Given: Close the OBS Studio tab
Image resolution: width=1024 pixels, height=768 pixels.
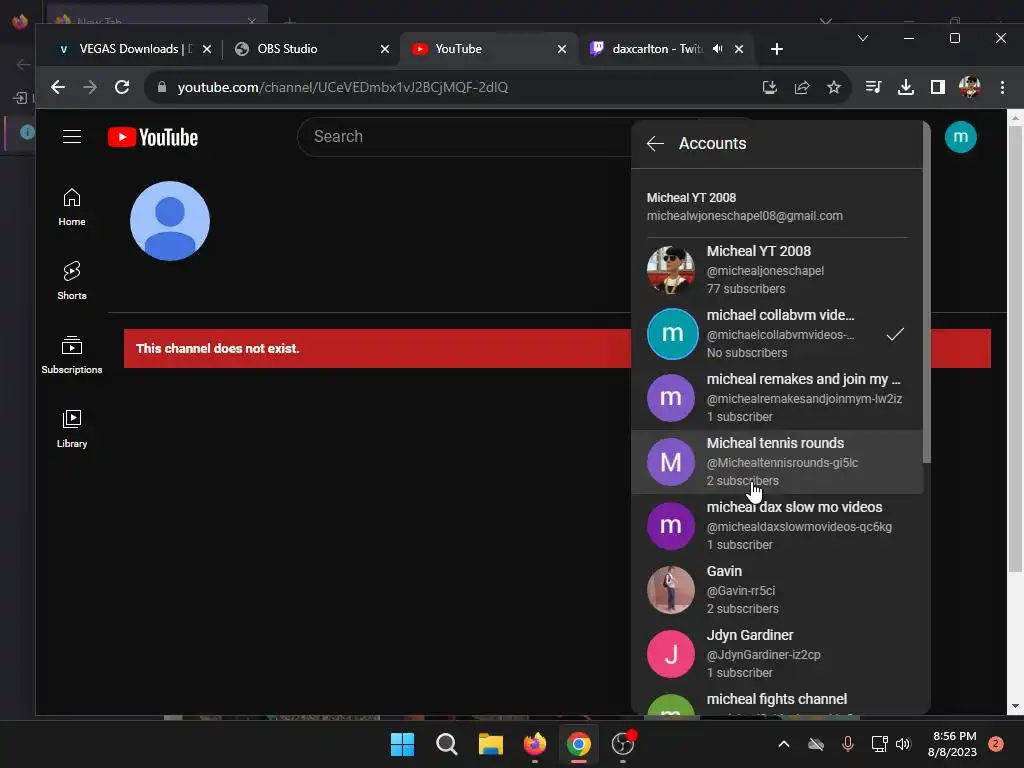Looking at the screenshot, I should pyautogui.click(x=385, y=49).
